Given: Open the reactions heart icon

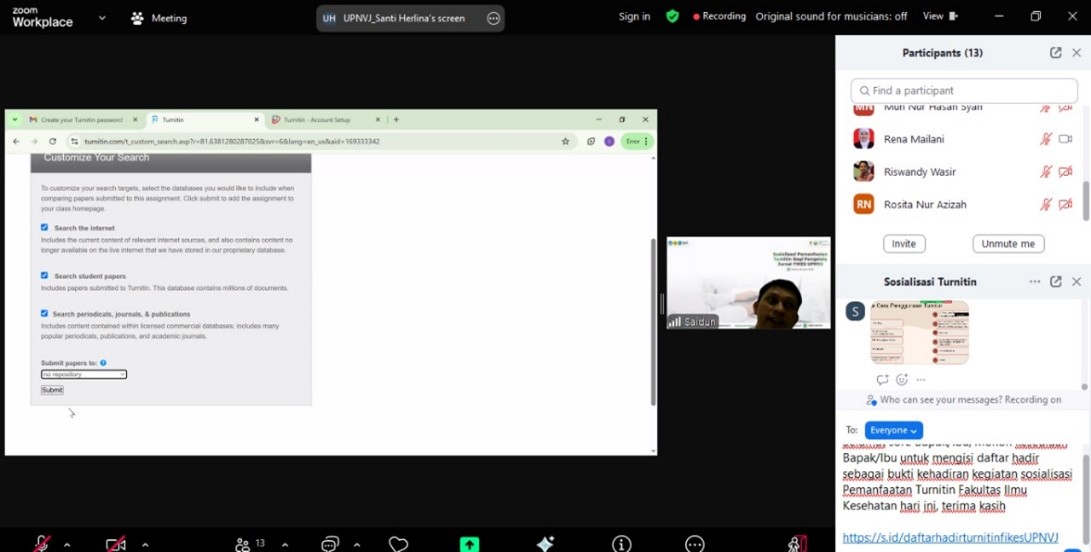Looking at the screenshot, I should [x=399, y=544].
